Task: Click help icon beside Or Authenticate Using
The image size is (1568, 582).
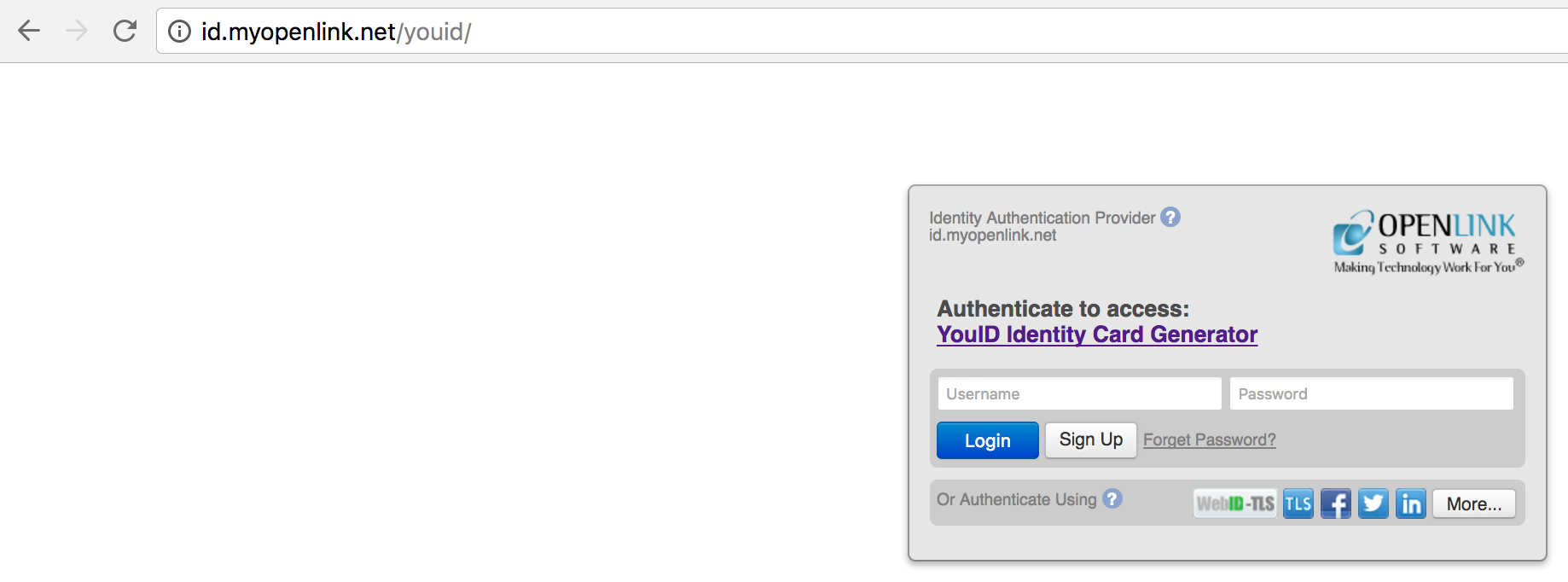Action: tap(1112, 498)
